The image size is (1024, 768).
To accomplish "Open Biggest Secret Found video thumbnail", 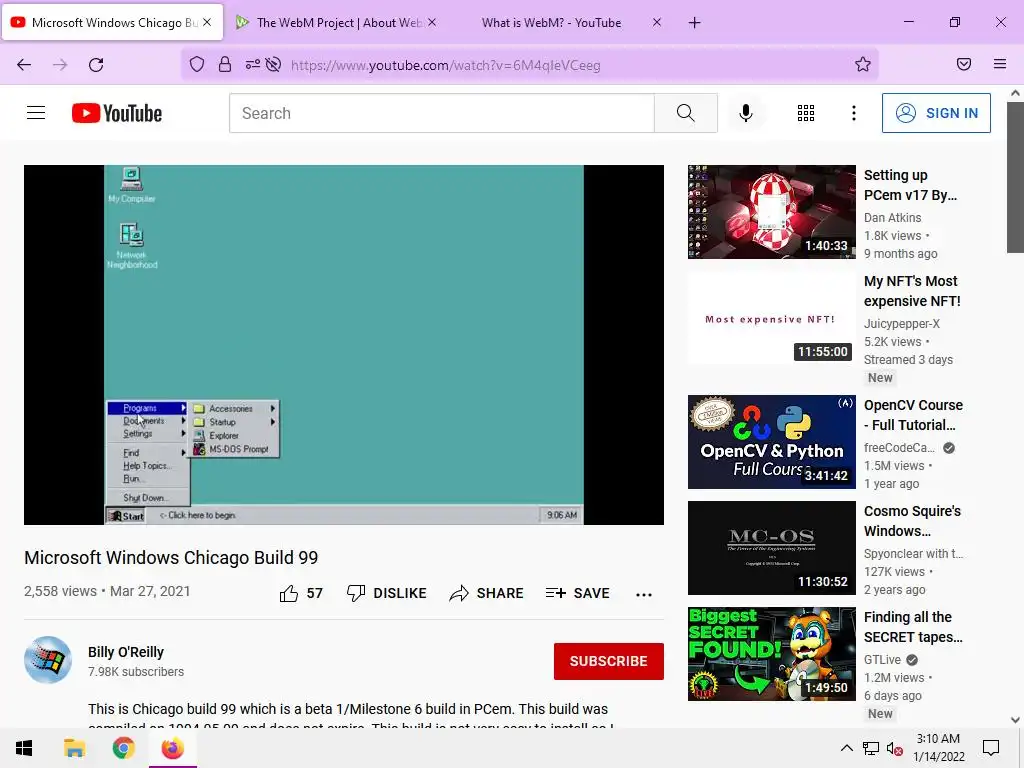I will [771, 654].
